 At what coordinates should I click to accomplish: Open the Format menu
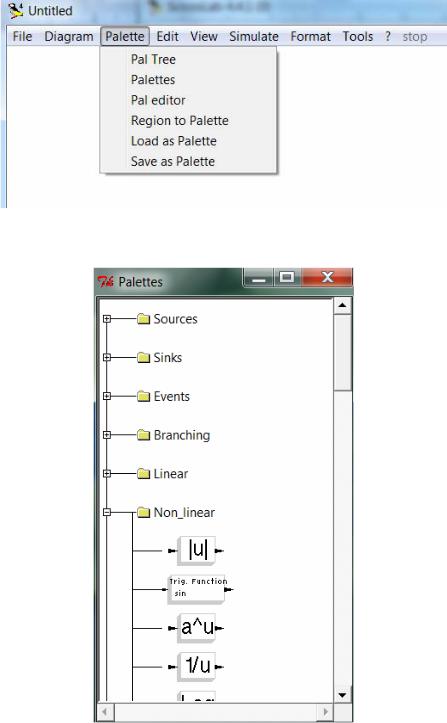310,36
